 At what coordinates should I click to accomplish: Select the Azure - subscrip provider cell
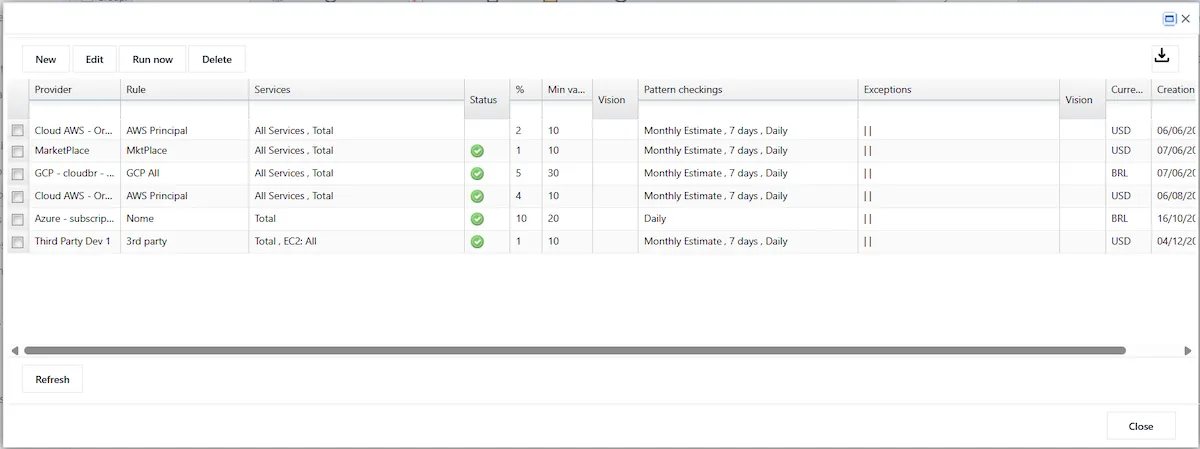(74, 219)
